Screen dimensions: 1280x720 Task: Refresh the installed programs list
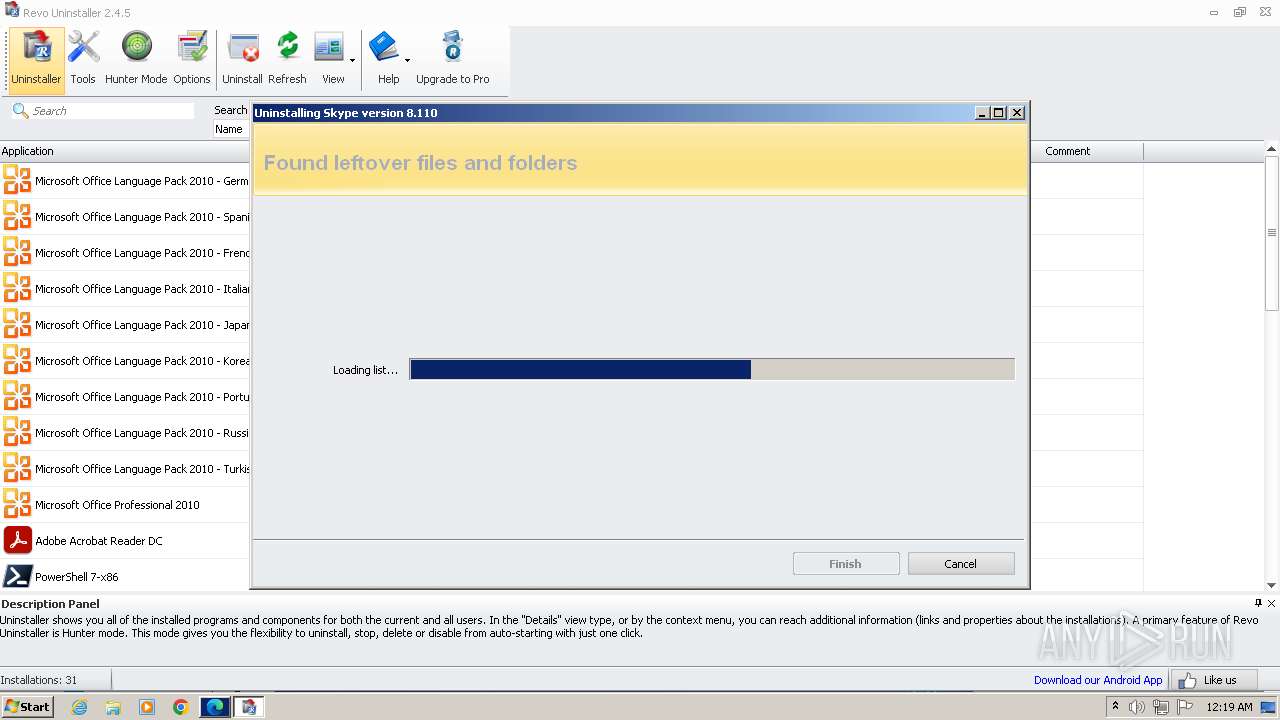click(x=287, y=59)
